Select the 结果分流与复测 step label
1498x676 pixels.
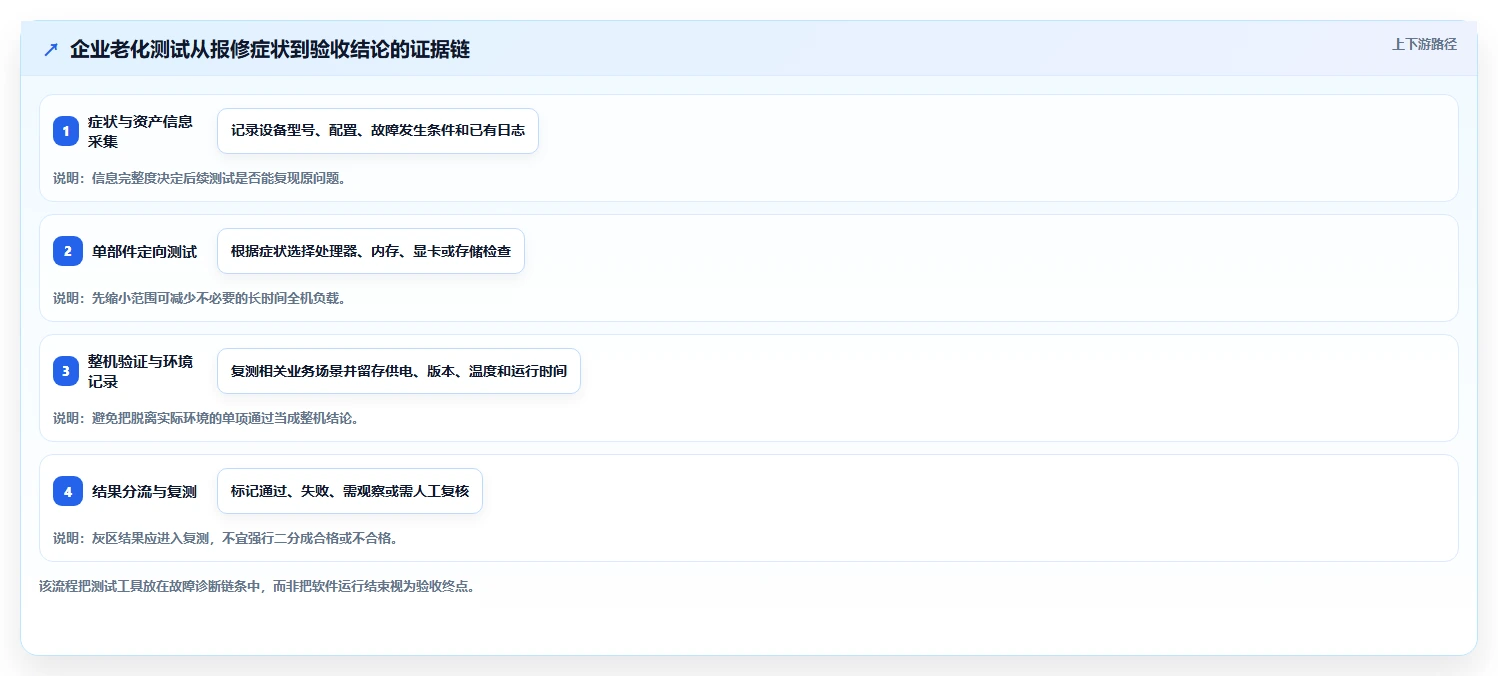pos(144,492)
